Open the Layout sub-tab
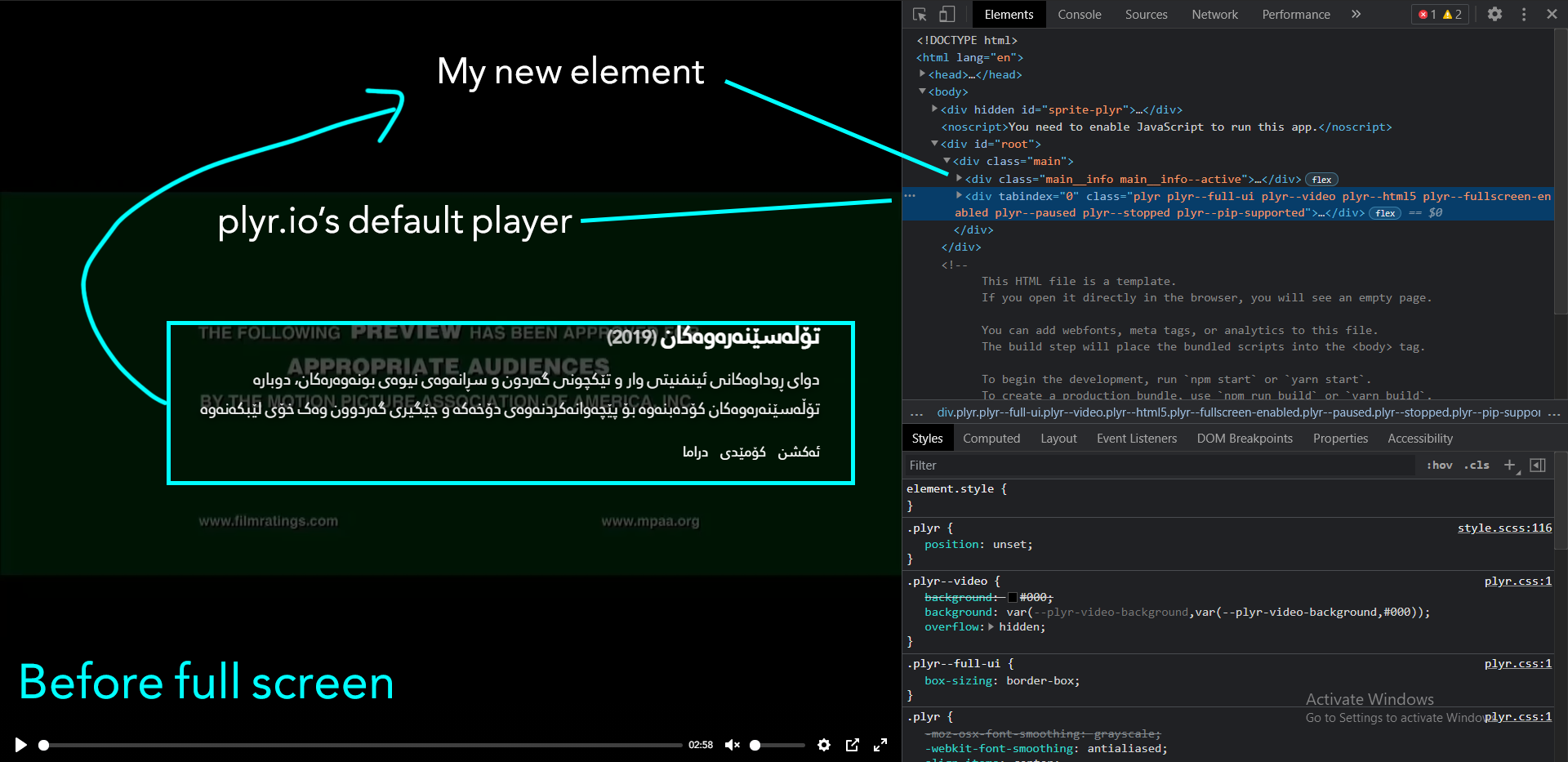1568x762 pixels. click(x=1058, y=439)
